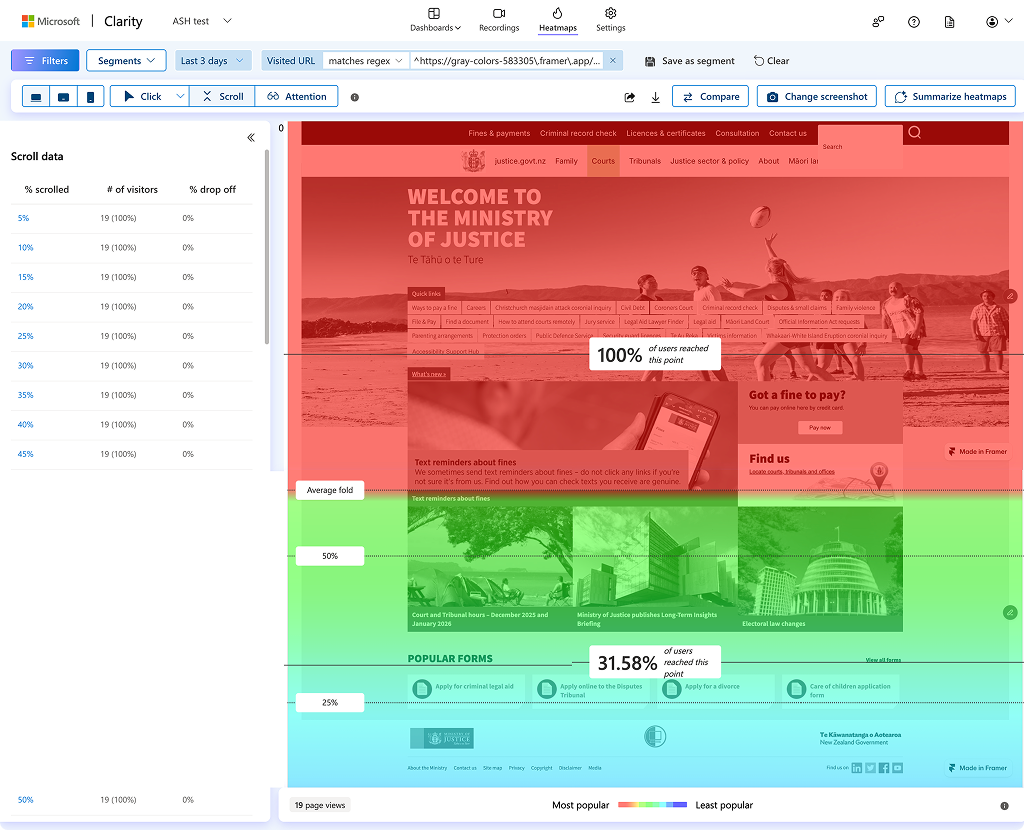Show heatmap type info tooltip
Image resolution: width=1024 pixels, height=830 pixels.
pyautogui.click(x=355, y=97)
